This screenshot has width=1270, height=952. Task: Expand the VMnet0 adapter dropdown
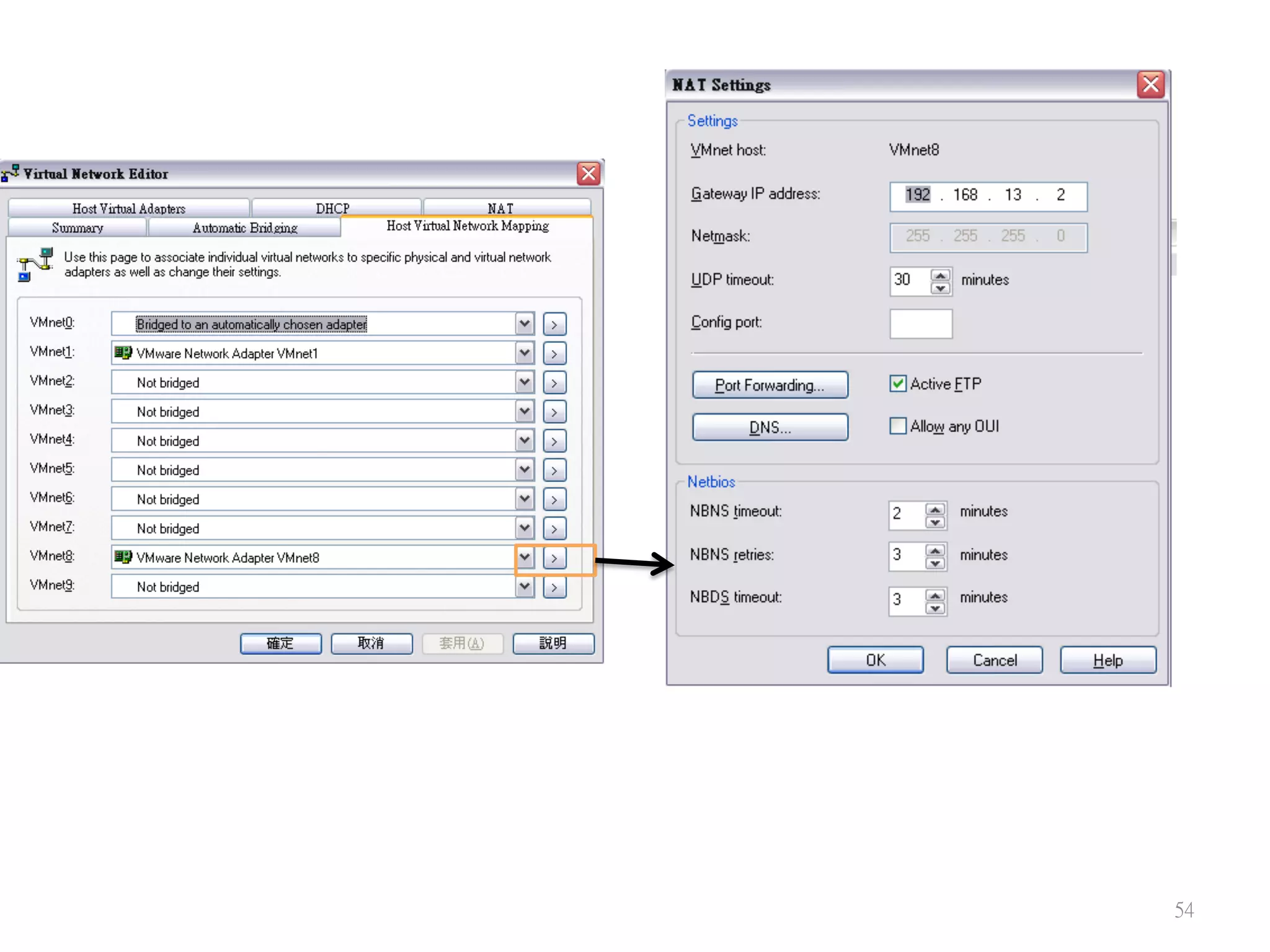(525, 324)
